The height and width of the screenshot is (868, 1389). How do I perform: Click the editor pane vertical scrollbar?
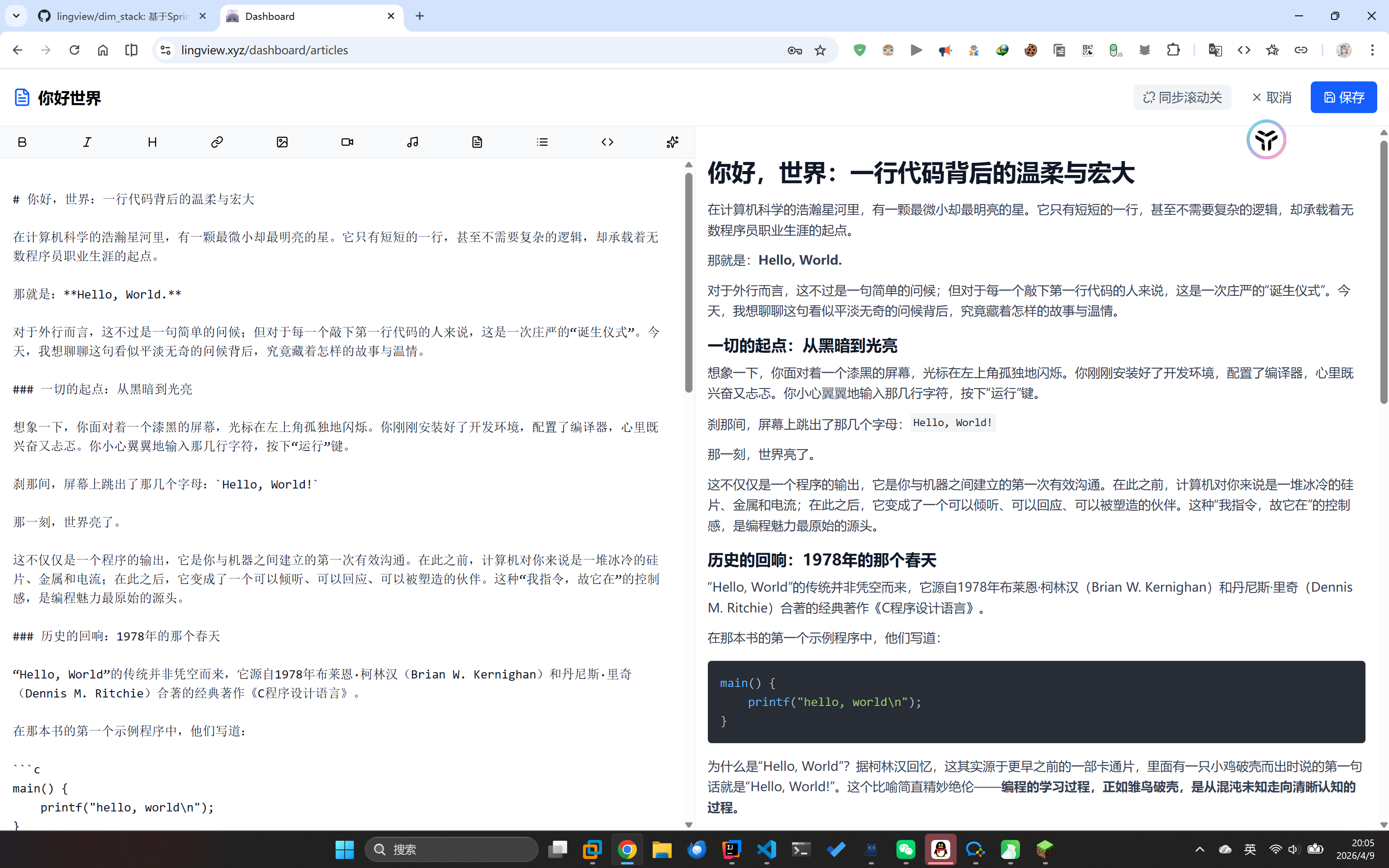[x=689, y=281]
